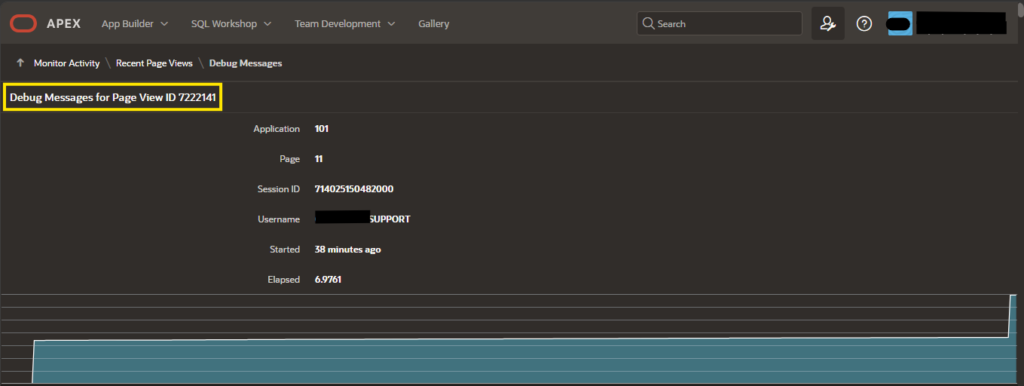Click the Page label
This screenshot has width=1024, height=386.
(x=289, y=159)
